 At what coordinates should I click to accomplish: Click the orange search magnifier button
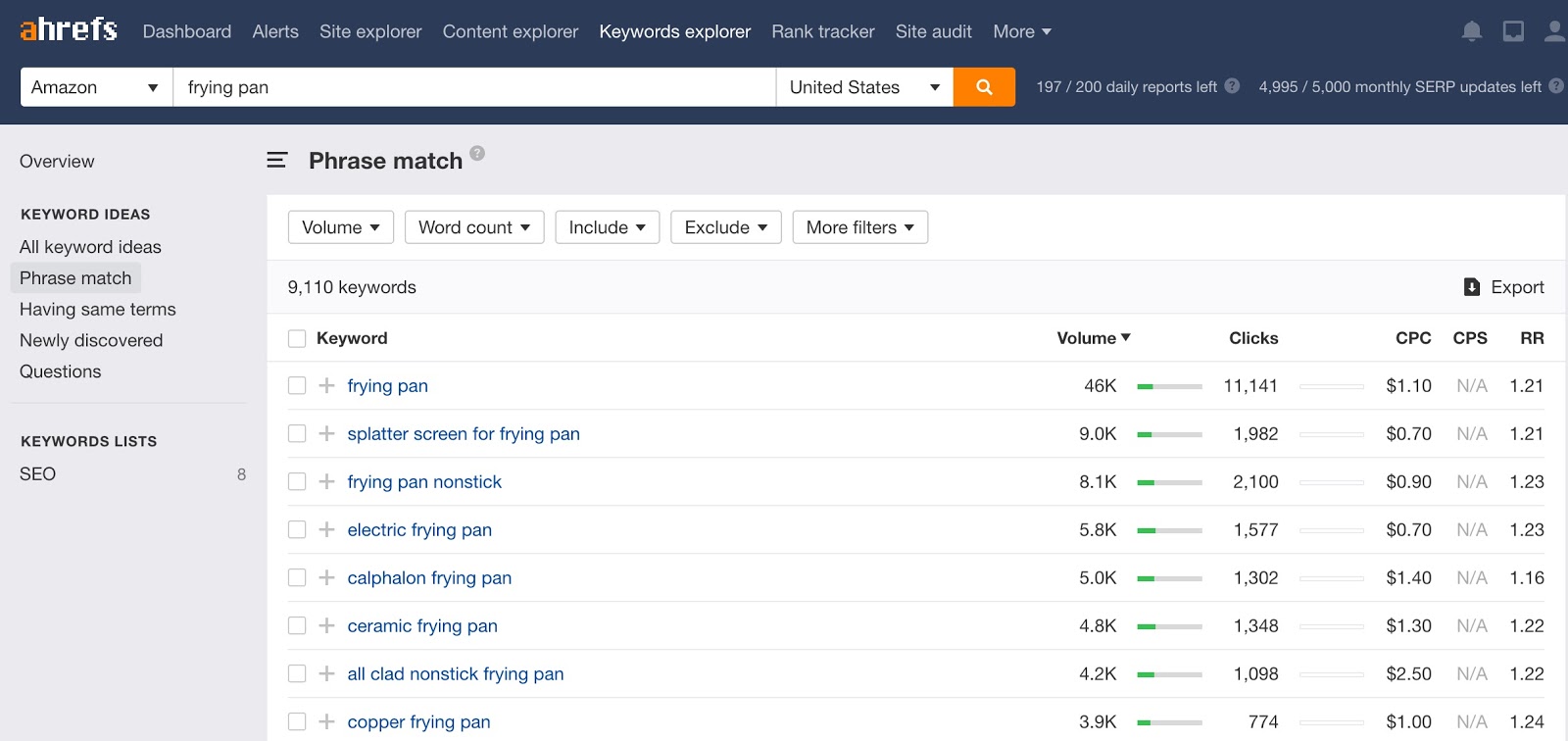pyautogui.click(x=984, y=87)
